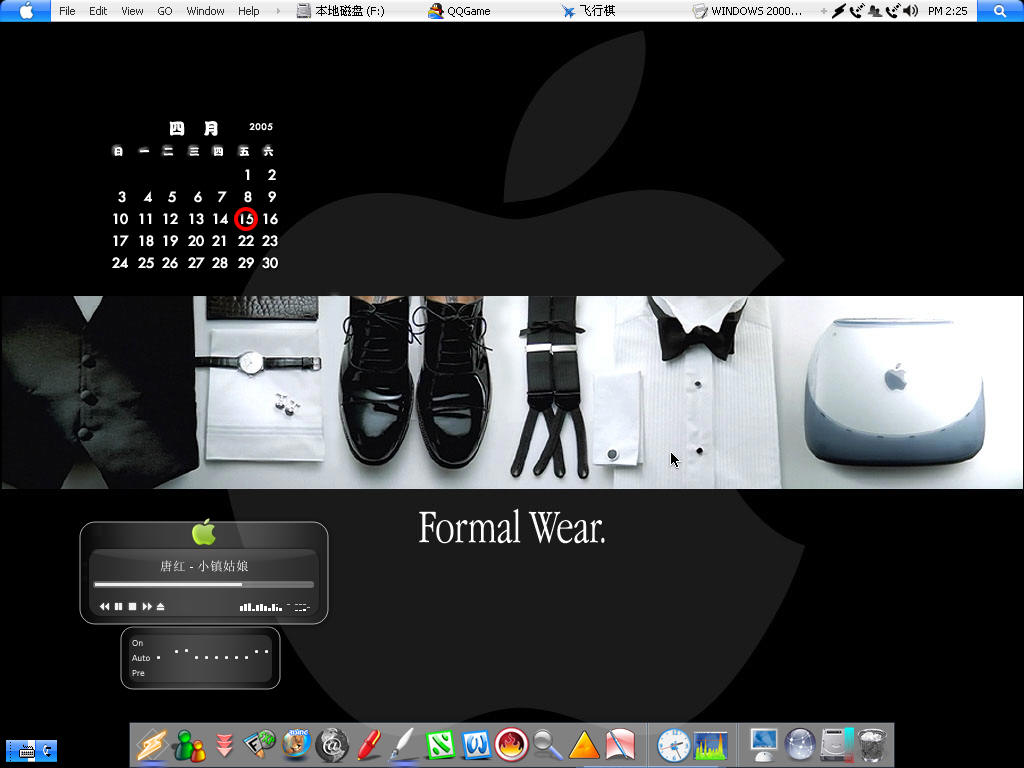
Task: Open the network globe icon in dock
Action: click(x=800, y=744)
